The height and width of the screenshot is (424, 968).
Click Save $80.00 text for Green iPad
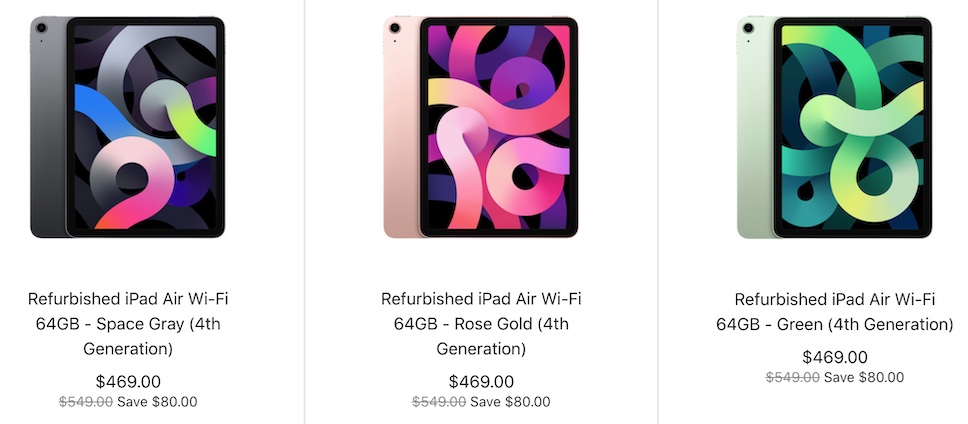pos(864,377)
